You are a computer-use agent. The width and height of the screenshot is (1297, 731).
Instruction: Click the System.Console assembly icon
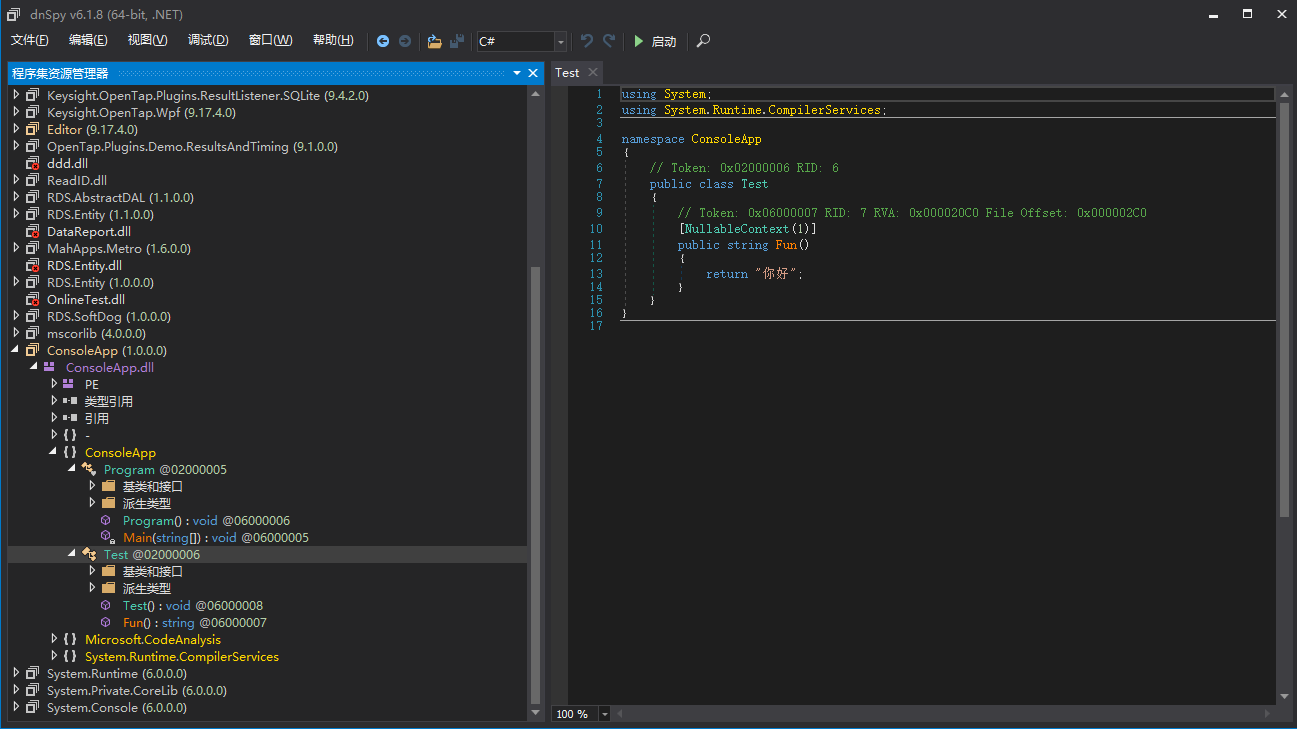32,707
